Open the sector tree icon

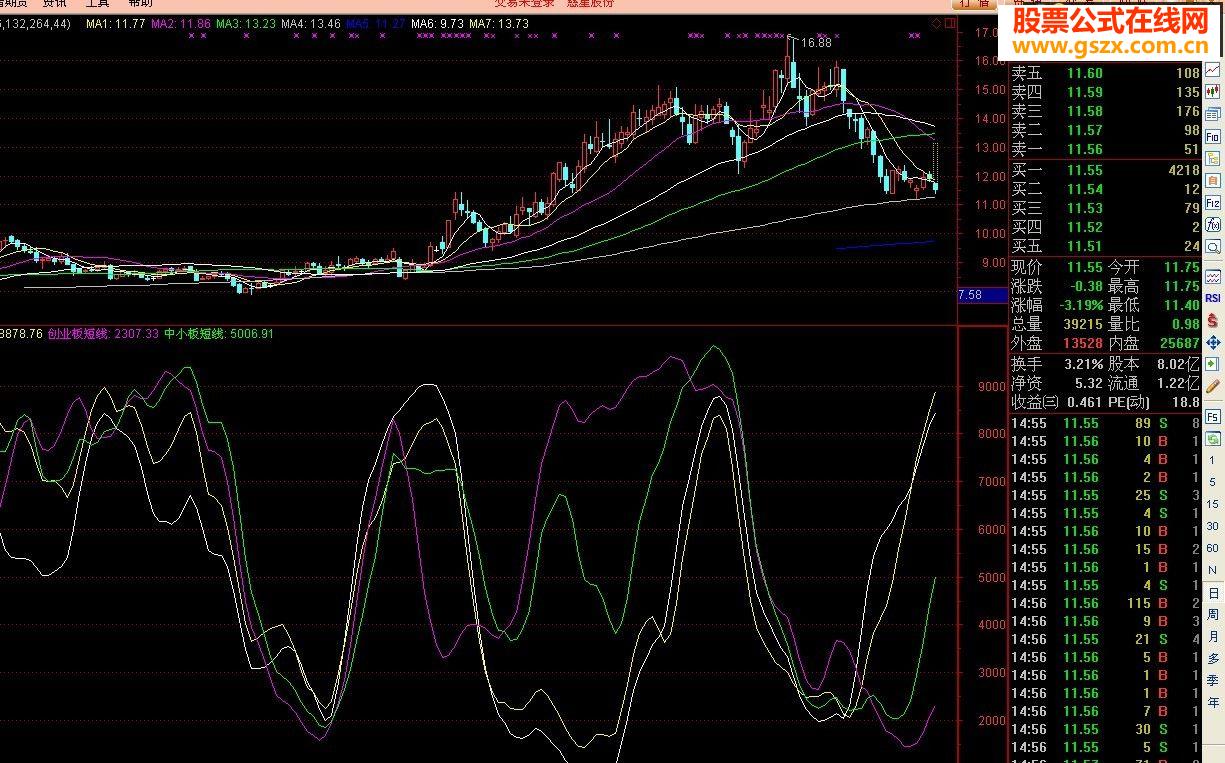(1213, 158)
